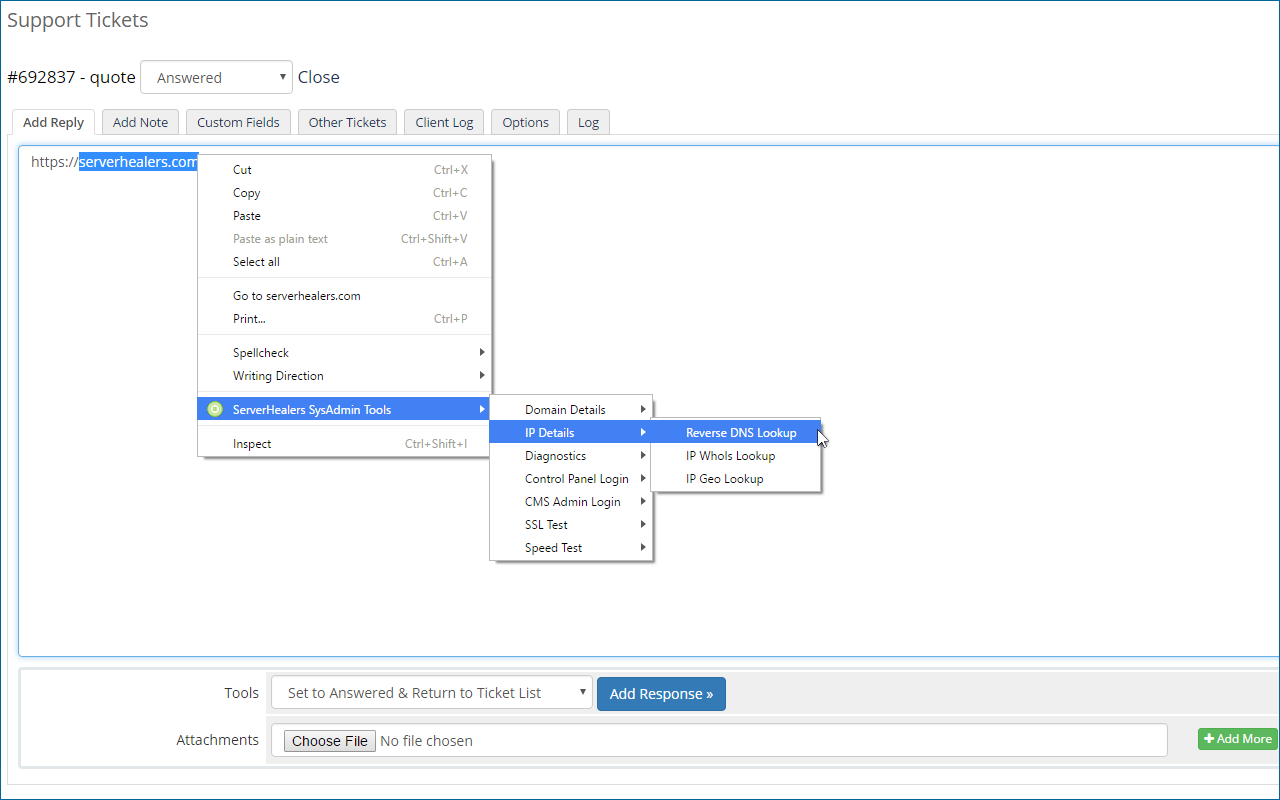Choose Copy from the context menu

click(x=344, y=193)
